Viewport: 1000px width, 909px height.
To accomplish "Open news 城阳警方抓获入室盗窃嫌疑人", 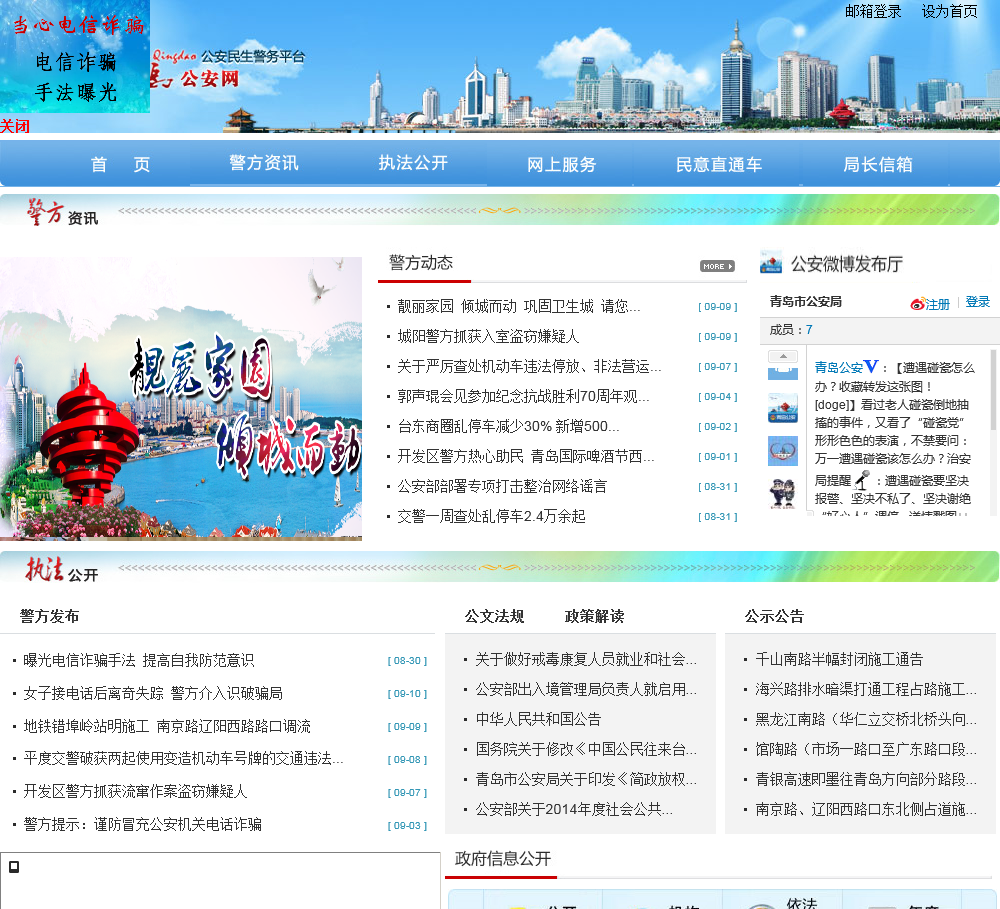I will pos(488,336).
